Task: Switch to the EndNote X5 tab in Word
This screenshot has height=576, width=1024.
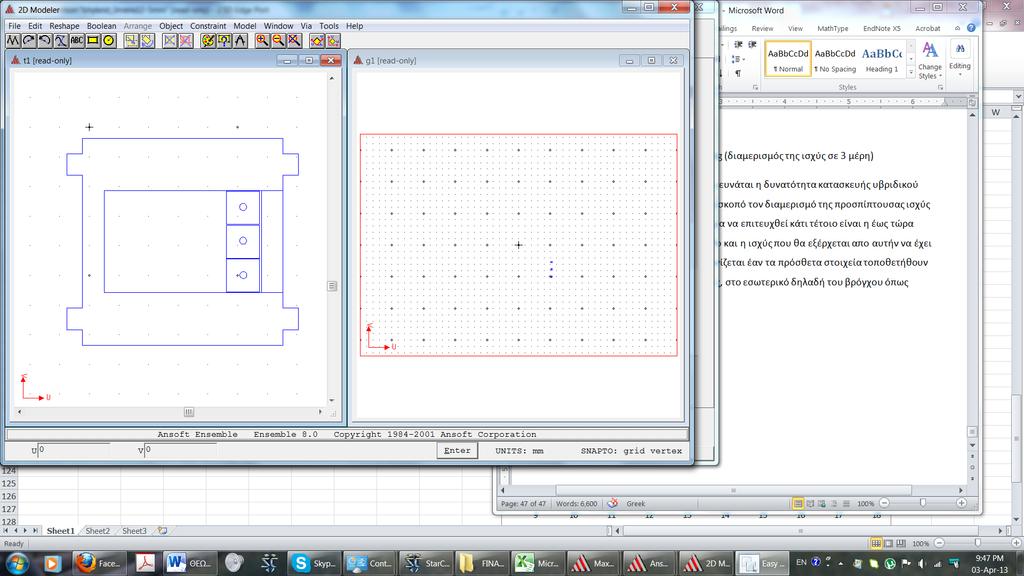Action: point(882,29)
